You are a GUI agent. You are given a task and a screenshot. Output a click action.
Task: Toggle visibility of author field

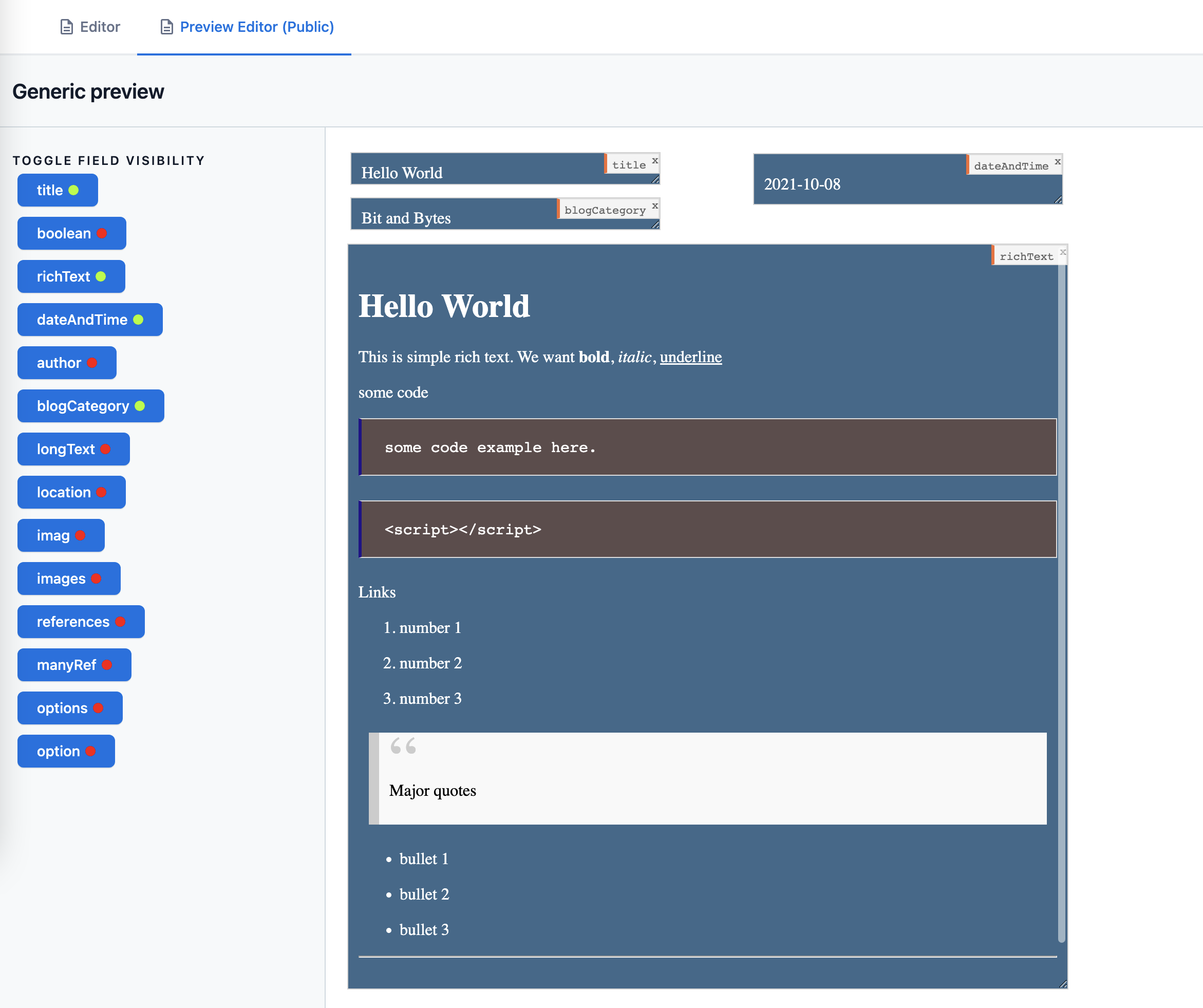click(x=66, y=363)
